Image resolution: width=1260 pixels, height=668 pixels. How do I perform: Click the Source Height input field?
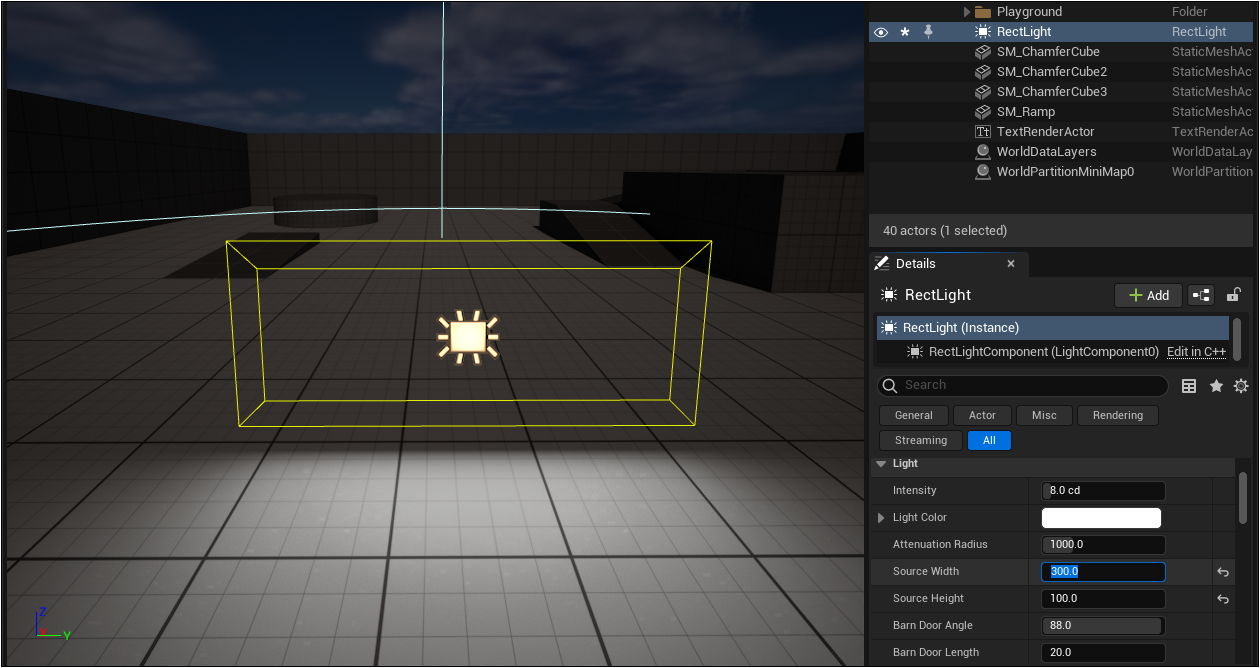(1103, 599)
